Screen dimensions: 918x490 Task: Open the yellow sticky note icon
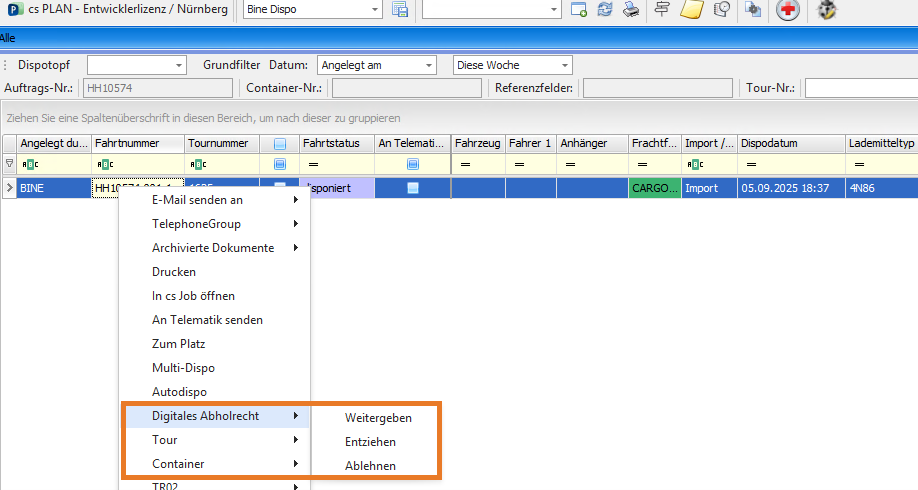click(x=691, y=10)
